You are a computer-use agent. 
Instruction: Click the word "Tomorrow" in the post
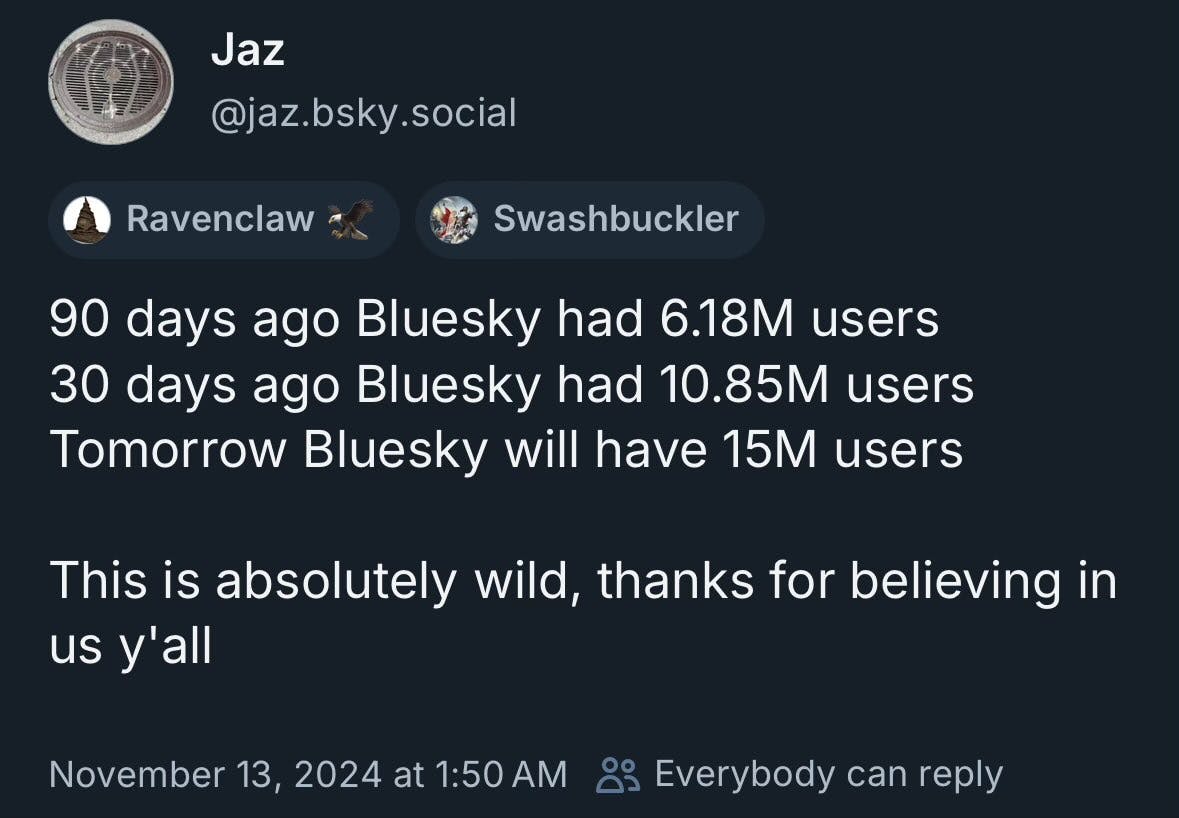pyautogui.click(x=168, y=451)
